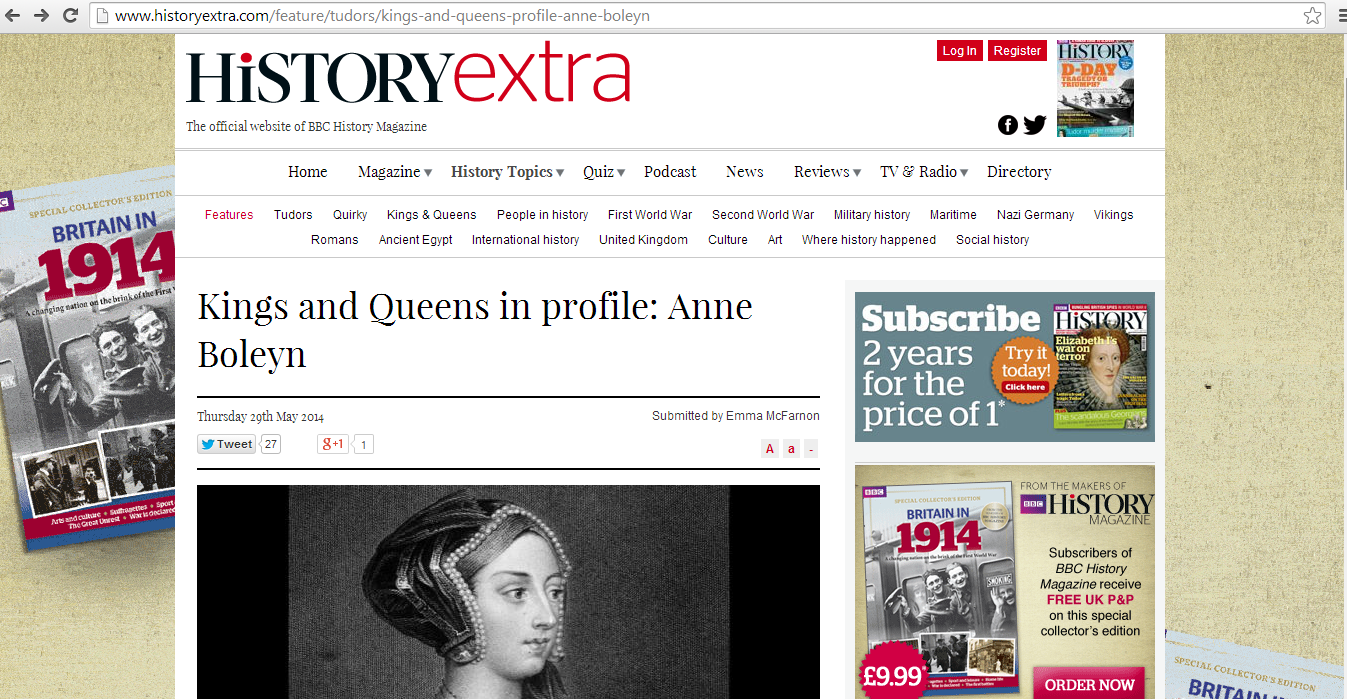This screenshot has width=1347, height=699.
Task: Click the ORDER NOW ad button
Action: click(x=1089, y=685)
